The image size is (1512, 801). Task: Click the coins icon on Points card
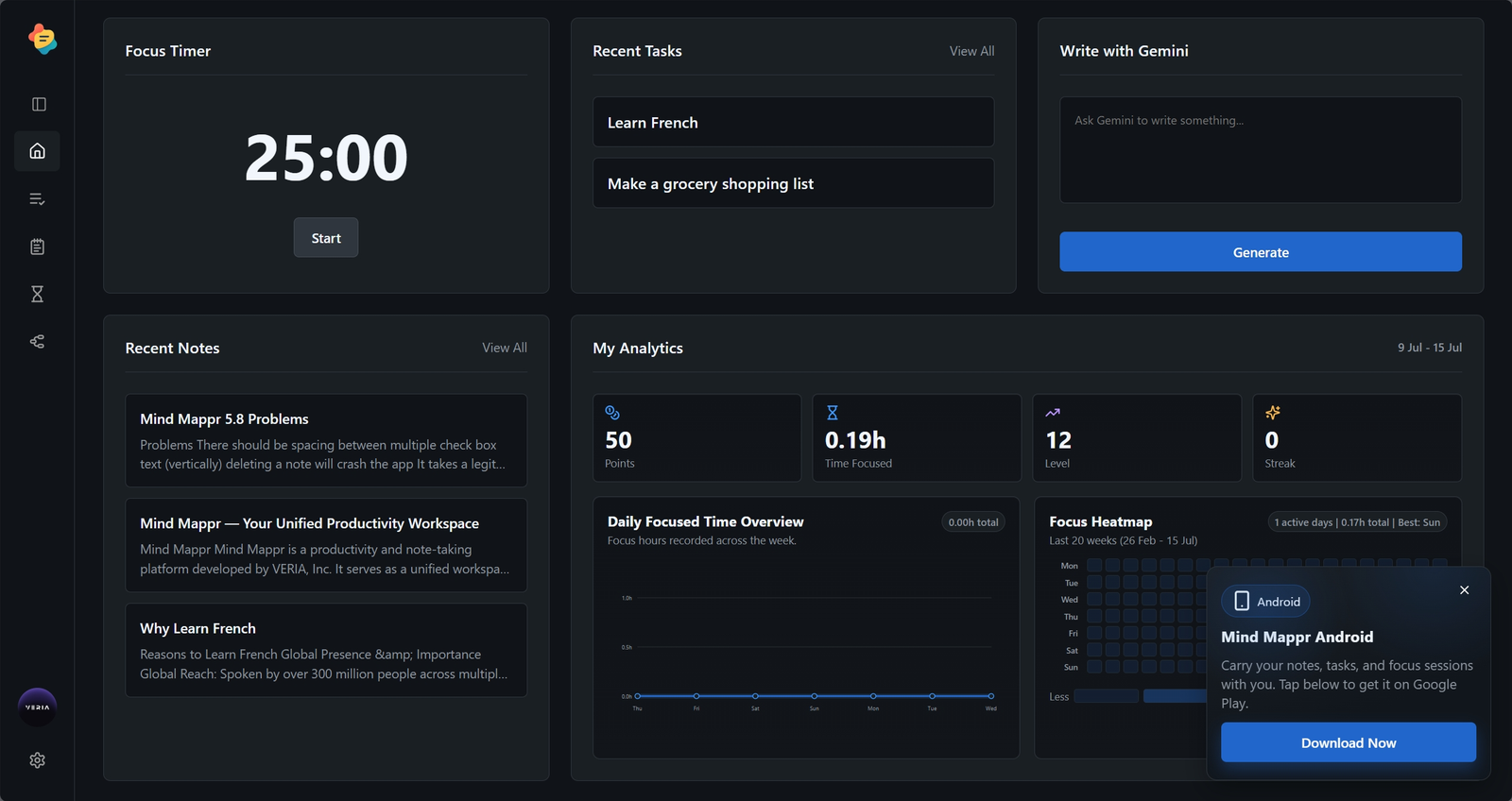[x=612, y=413]
